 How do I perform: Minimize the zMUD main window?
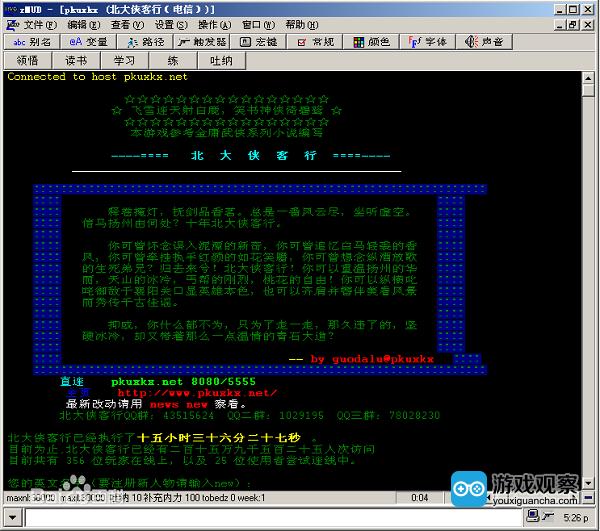point(559,9)
